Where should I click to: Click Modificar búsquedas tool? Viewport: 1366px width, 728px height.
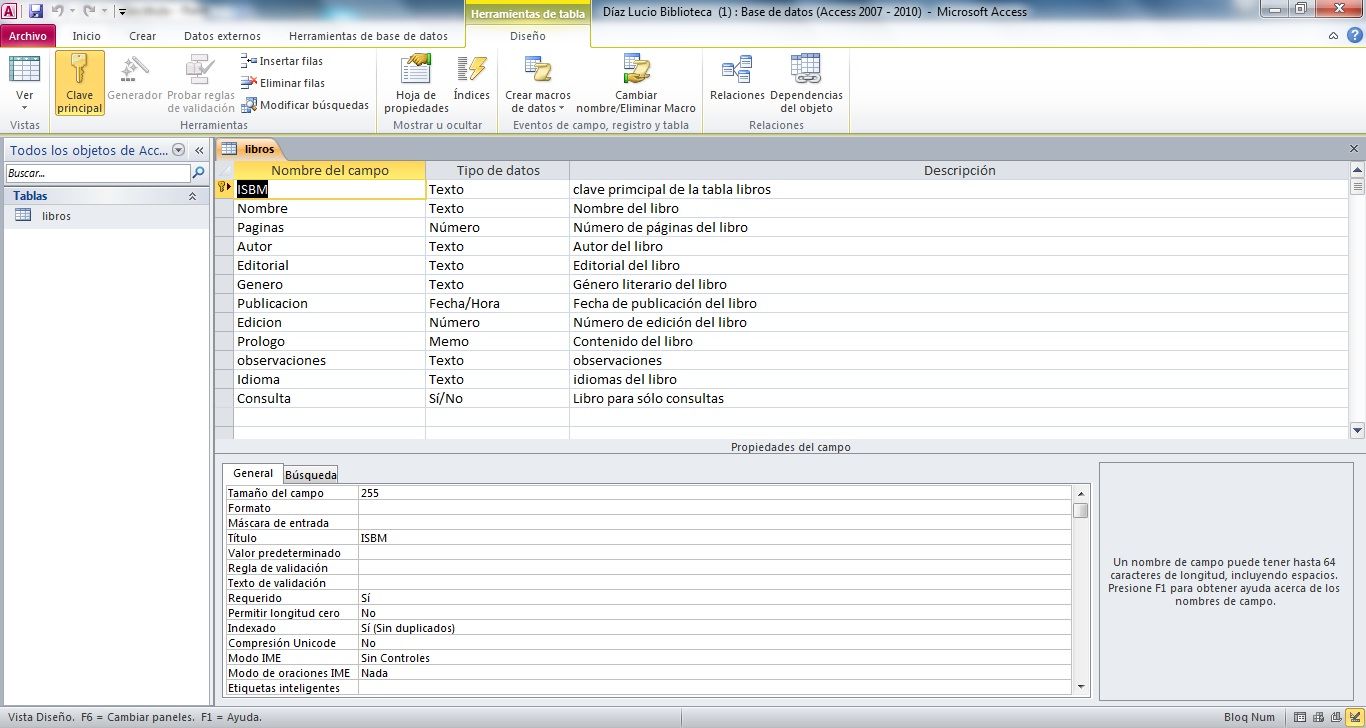pos(306,105)
